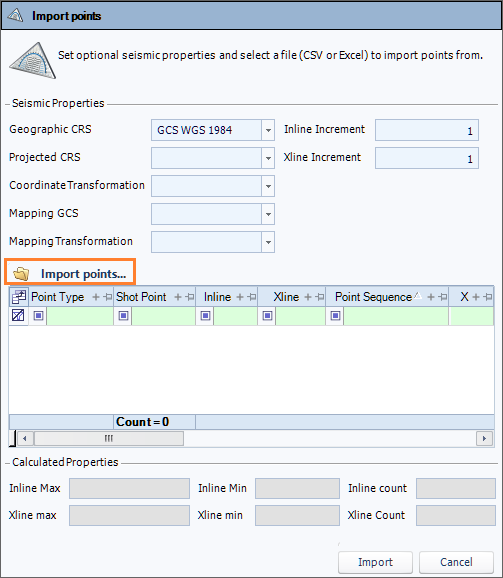Click the Inline Increment input field
The width and height of the screenshot is (503, 578).
pyautogui.click(x=427, y=130)
